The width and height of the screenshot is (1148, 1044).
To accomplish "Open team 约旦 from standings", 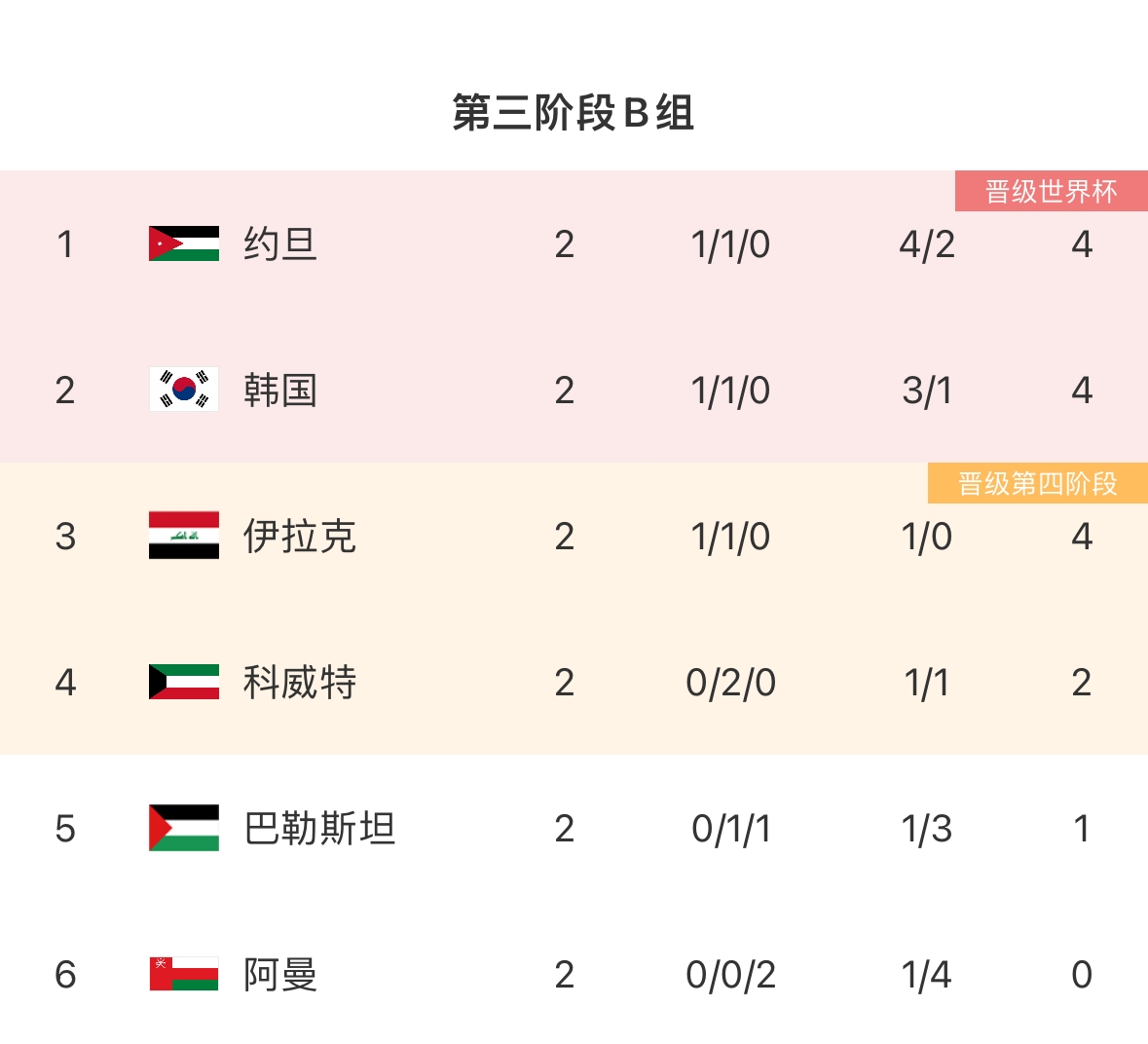I will (280, 243).
